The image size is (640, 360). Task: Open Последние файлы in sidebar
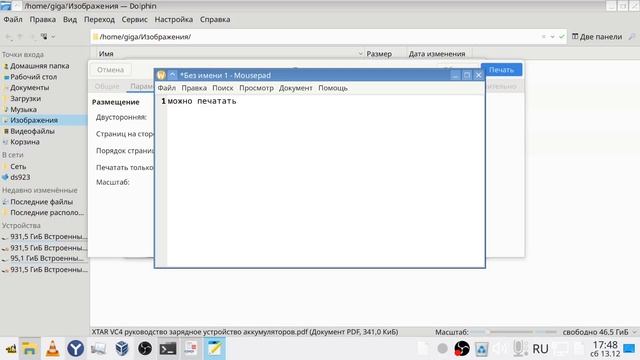[x=41, y=202]
